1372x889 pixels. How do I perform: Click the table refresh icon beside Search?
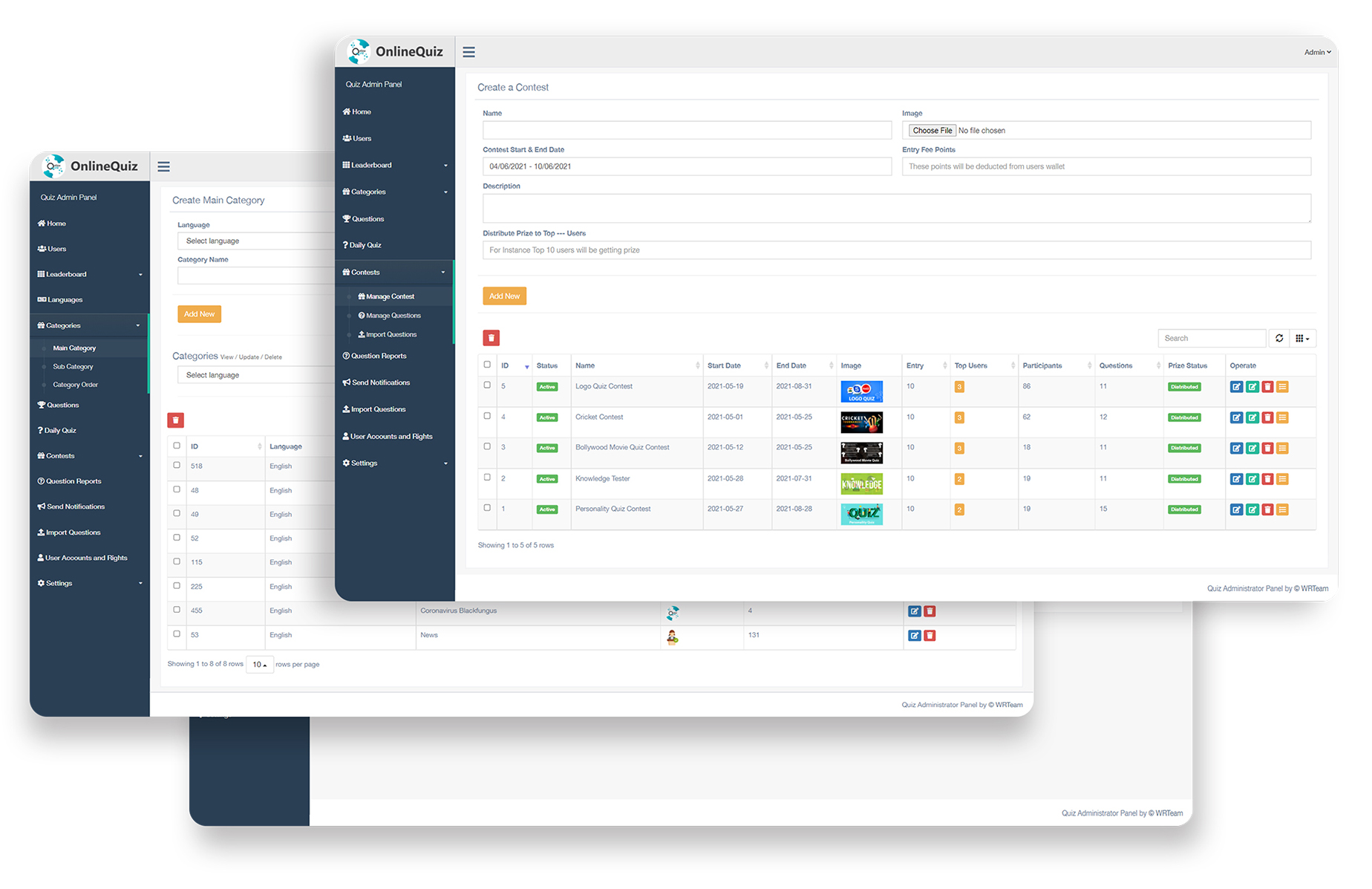(x=1279, y=339)
